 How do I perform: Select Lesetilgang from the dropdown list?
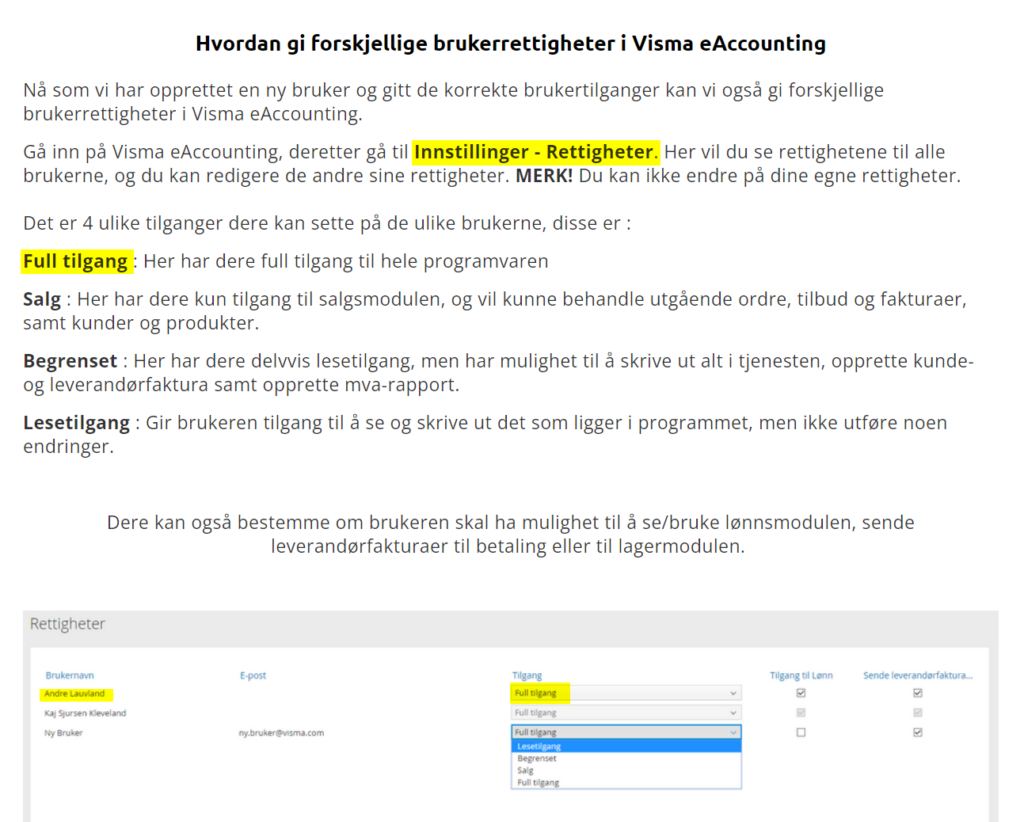(540, 746)
